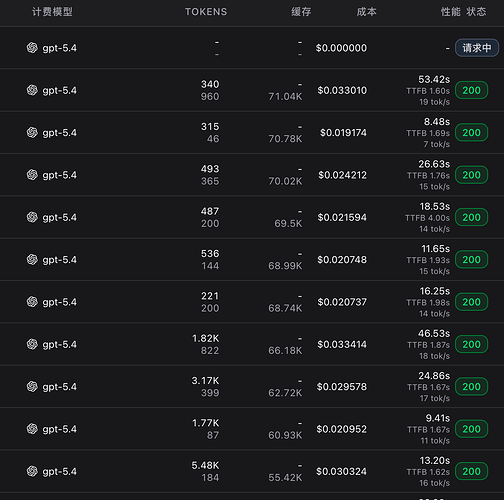Click the token count 1.77K
Screen dimensions: 504x500
pyautogui.click(x=206, y=423)
